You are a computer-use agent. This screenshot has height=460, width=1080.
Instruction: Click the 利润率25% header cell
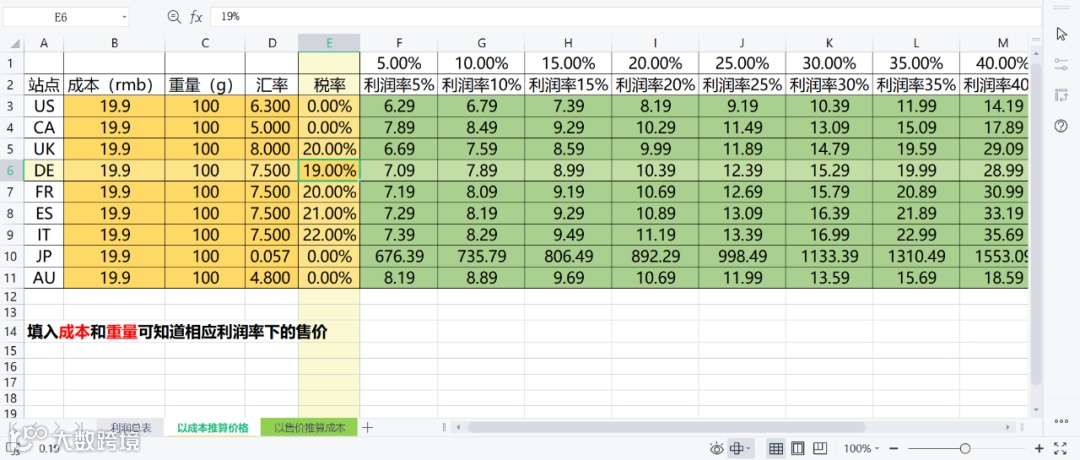742,85
